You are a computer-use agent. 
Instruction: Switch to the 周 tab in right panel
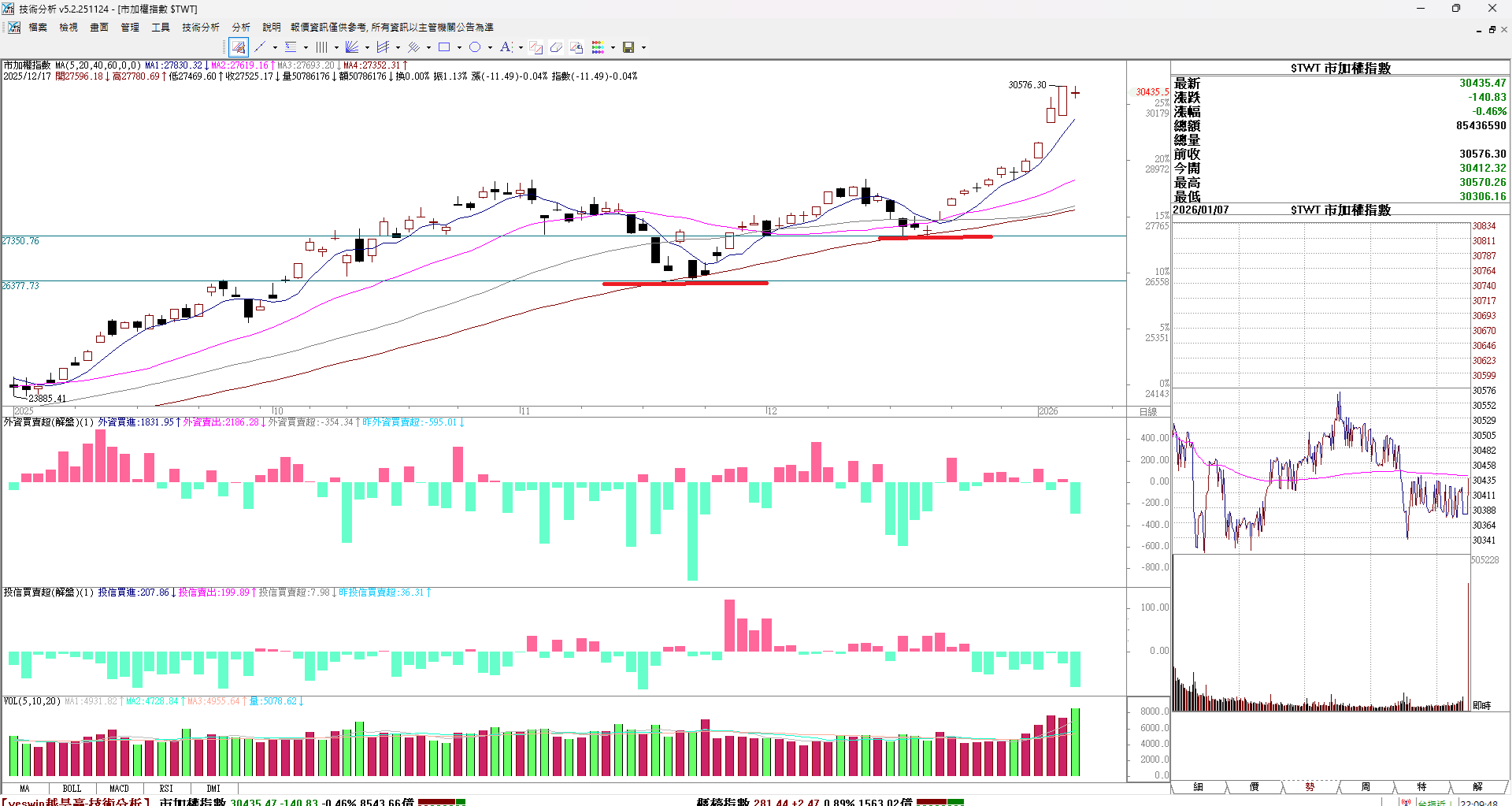click(1366, 787)
